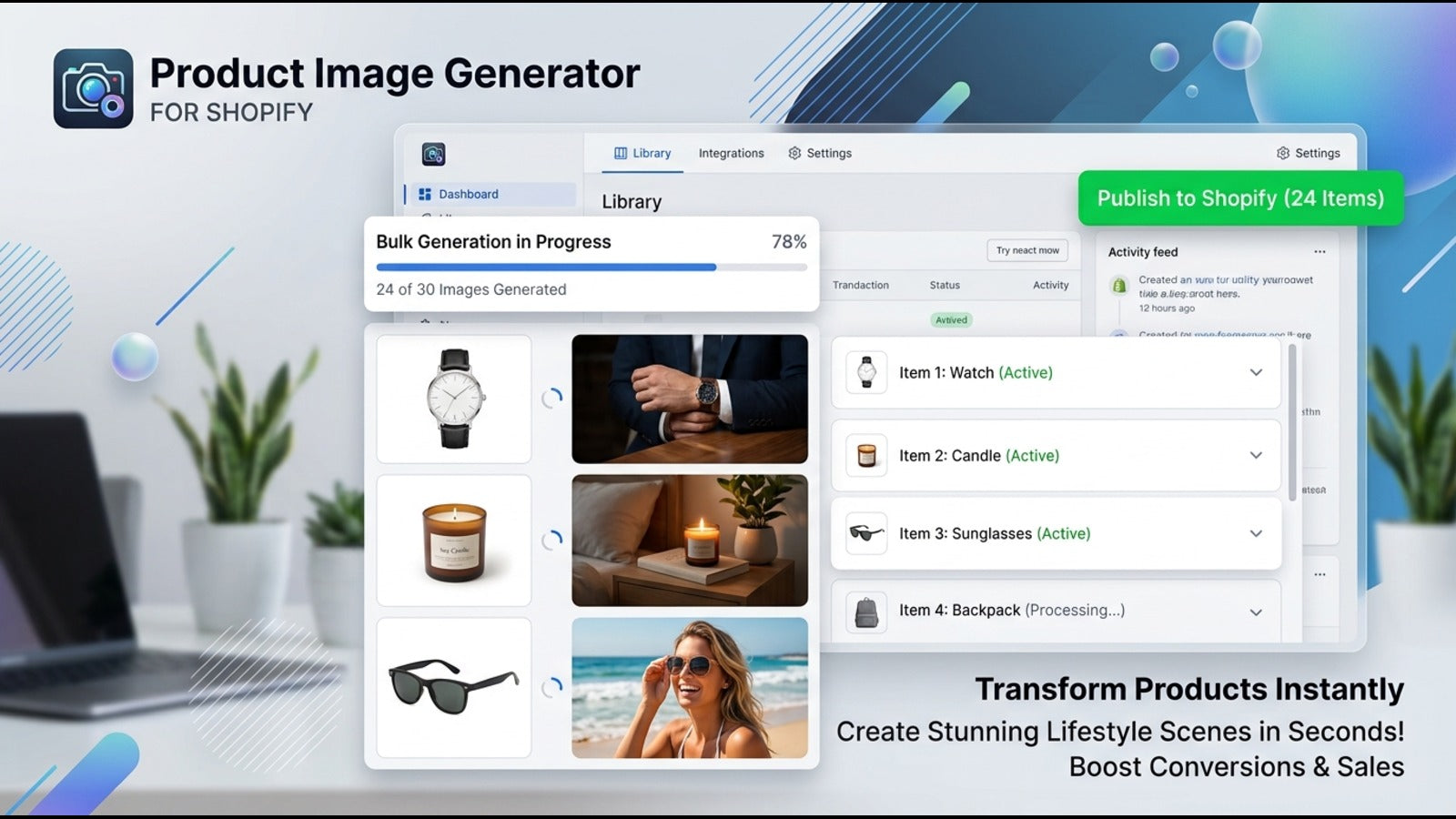Select the white watch product thumbnail
Screen dimensions: 1456x819
(454, 399)
